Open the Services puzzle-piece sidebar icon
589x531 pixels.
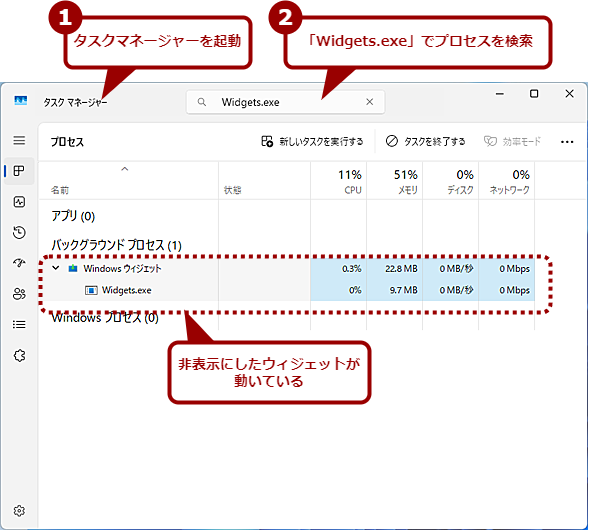tap(19, 355)
